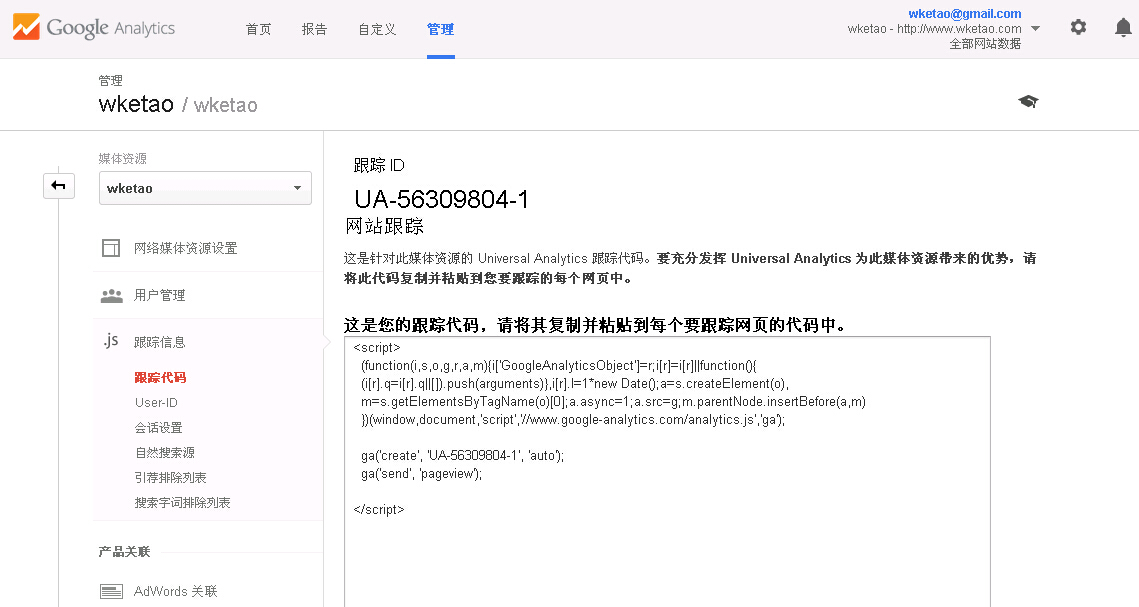Open the 报告 tab
1139x607 pixels.
coord(314,29)
